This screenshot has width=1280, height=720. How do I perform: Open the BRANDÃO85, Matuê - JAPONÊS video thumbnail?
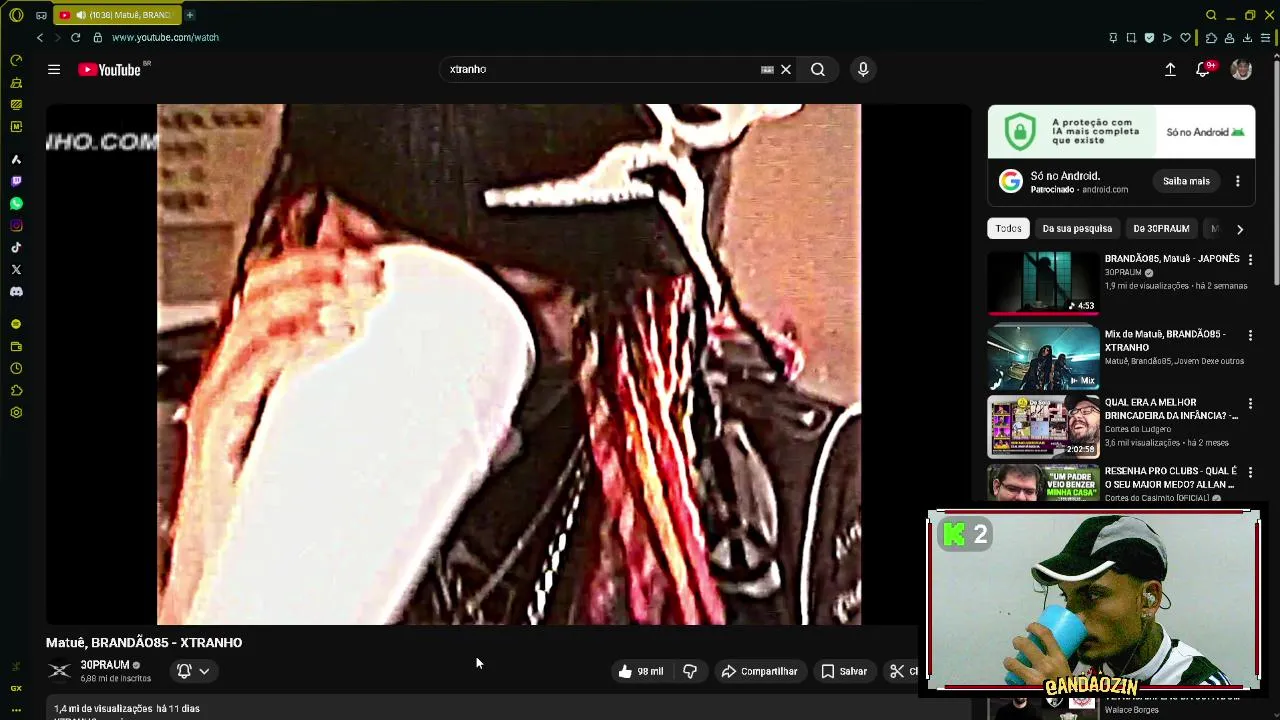(1043, 283)
